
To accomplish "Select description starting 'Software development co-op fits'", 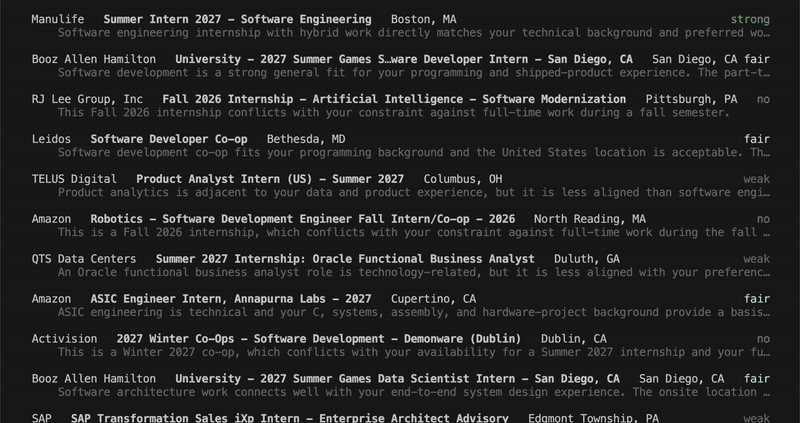I will (x=414, y=152).
